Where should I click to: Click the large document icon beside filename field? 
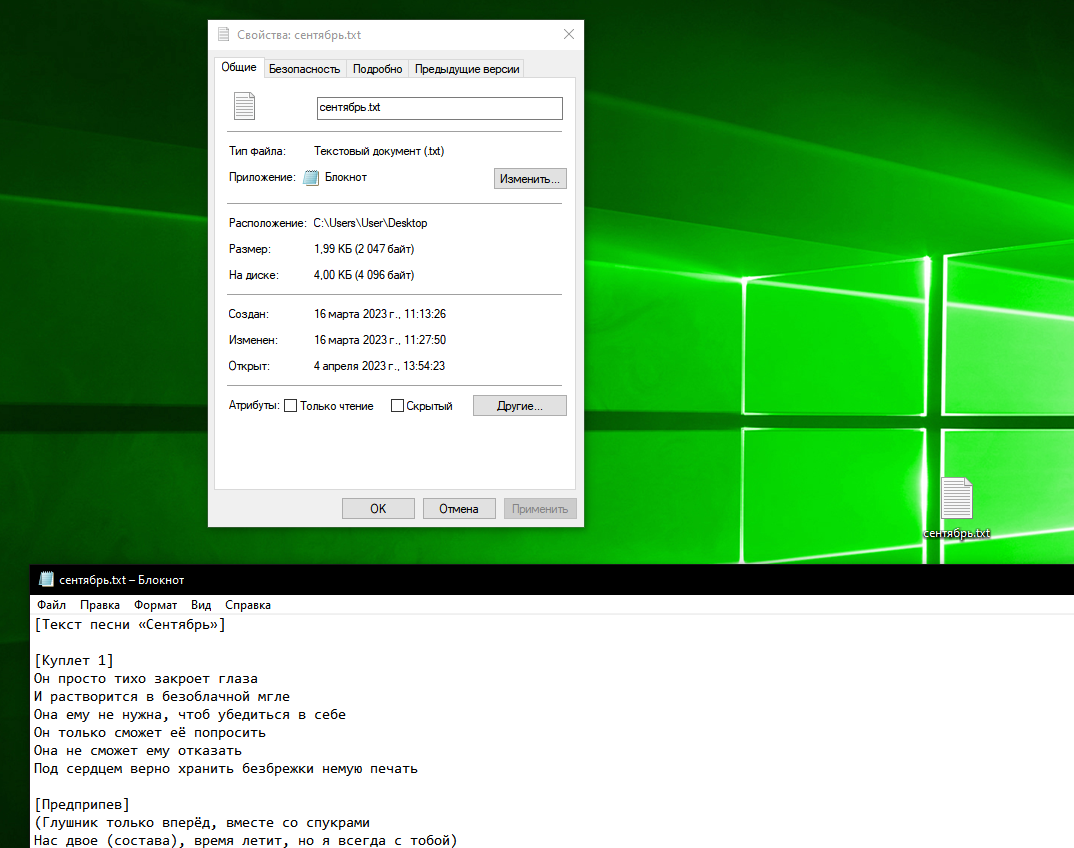click(244, 106)
